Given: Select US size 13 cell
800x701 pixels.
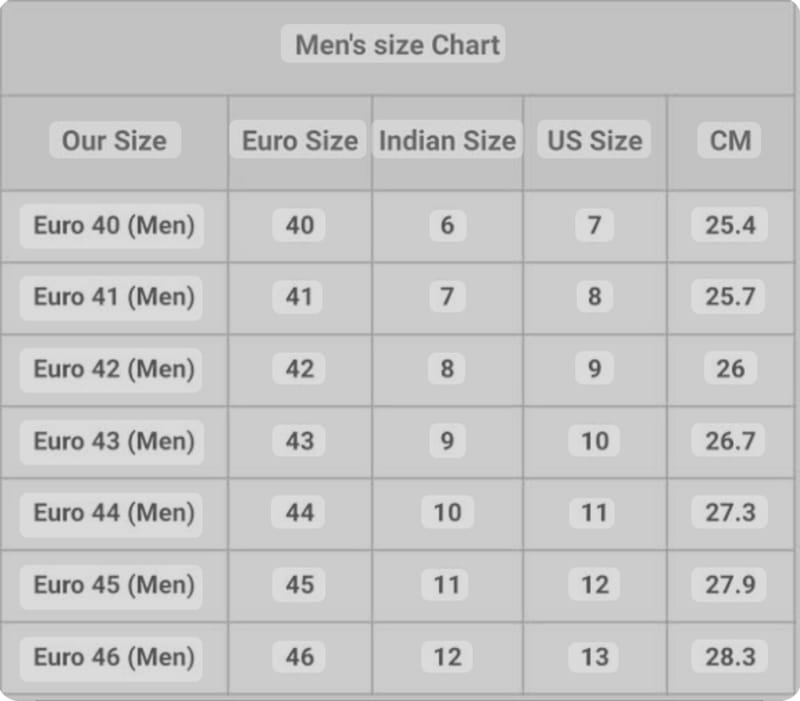Looking at the screenshot, I should 594,657.
